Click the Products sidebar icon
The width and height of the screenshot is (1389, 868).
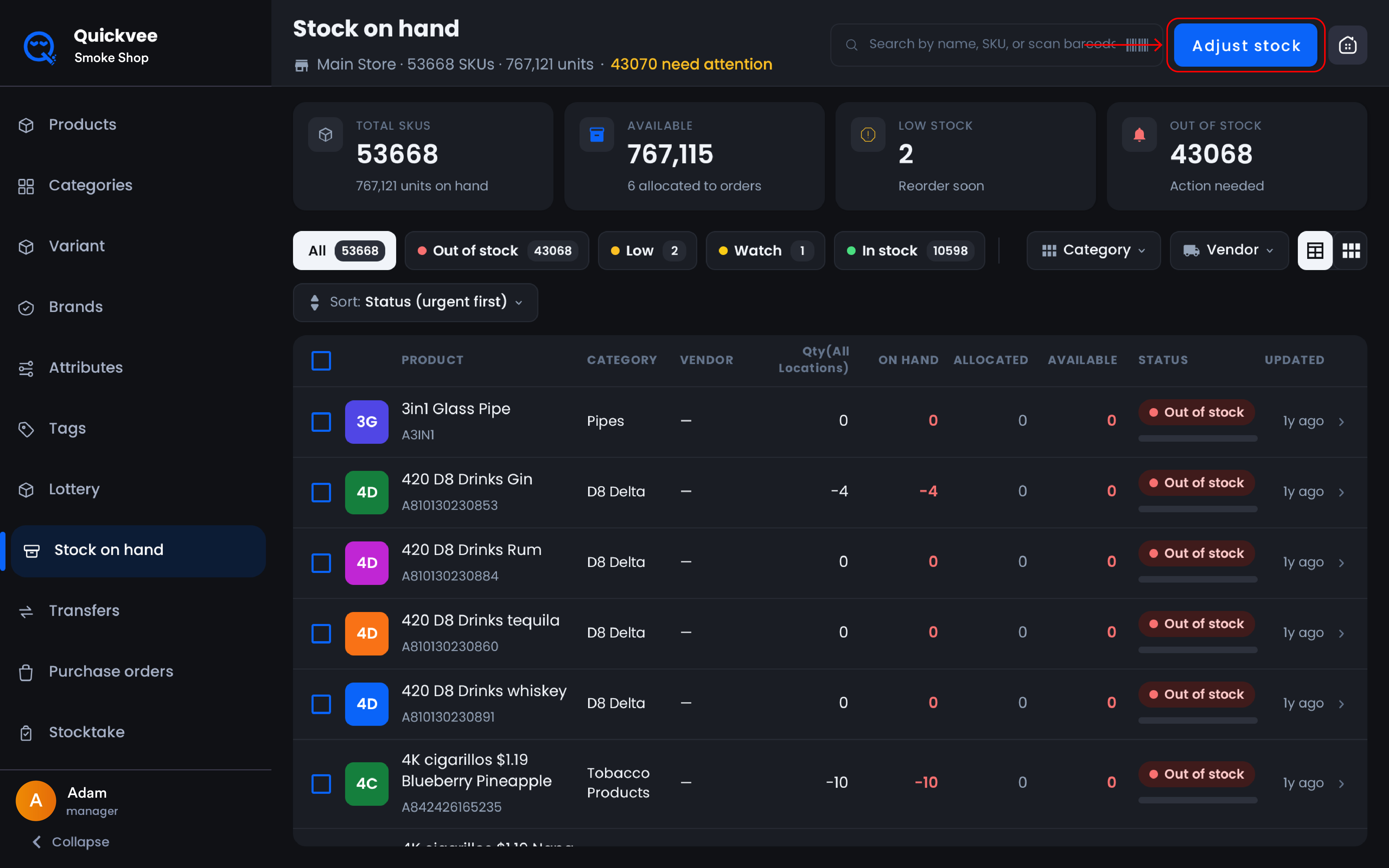26,125
